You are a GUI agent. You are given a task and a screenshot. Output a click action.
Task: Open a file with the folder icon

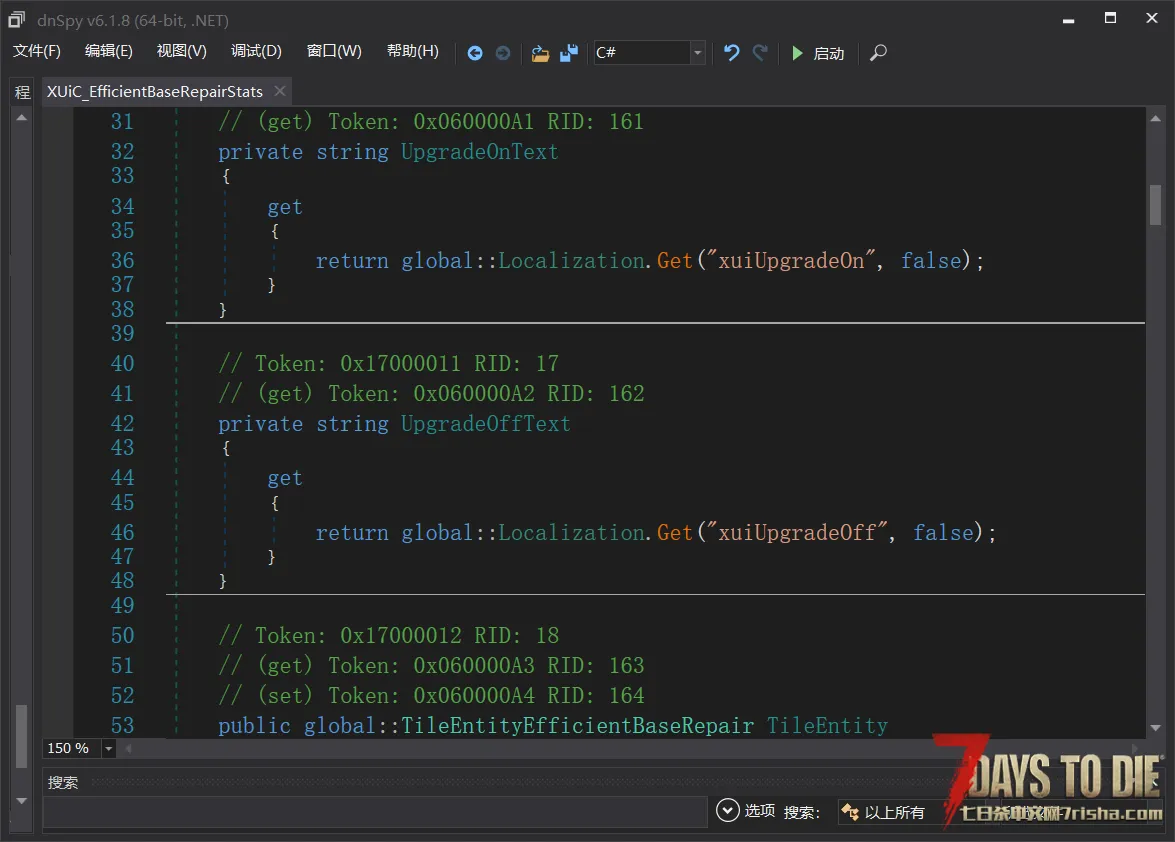pyautogui.click(x=540, y=52)
